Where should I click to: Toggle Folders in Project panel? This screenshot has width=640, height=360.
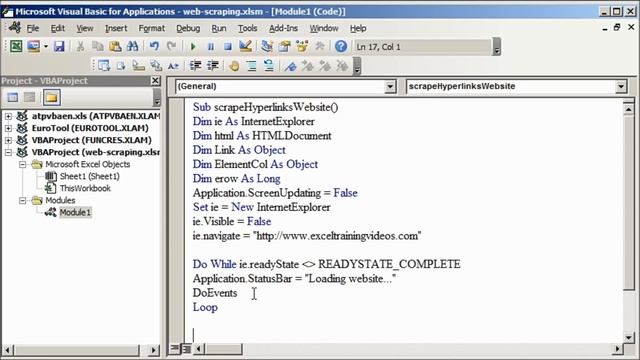(51, 97)
